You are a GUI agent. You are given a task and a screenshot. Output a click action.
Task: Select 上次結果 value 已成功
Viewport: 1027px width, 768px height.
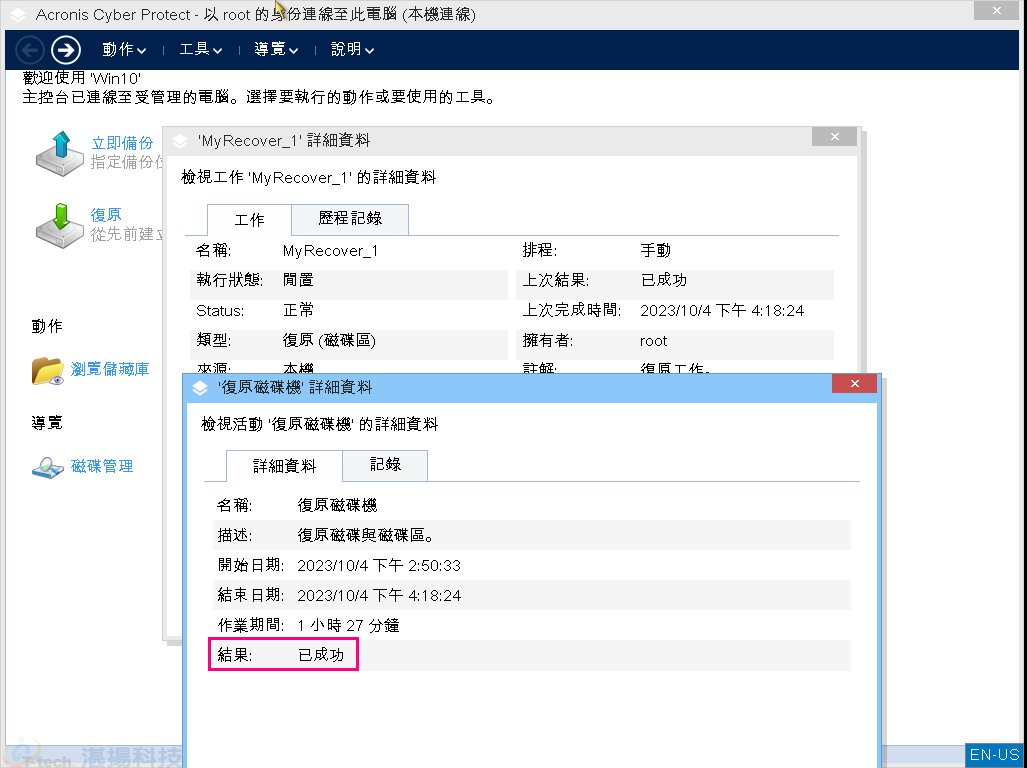663,280
